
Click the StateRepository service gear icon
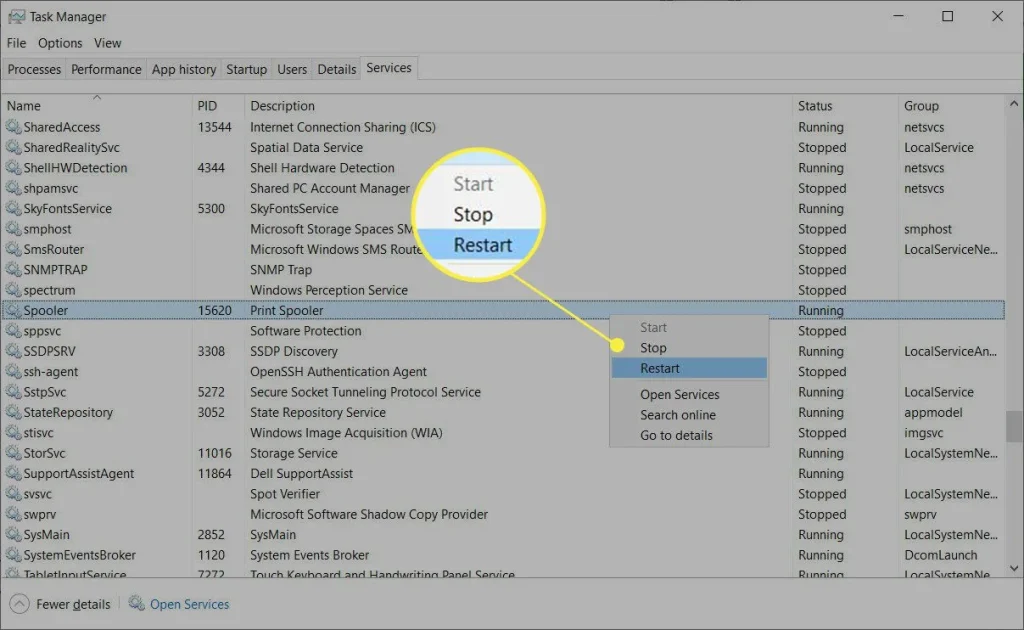tap(13, 412)
